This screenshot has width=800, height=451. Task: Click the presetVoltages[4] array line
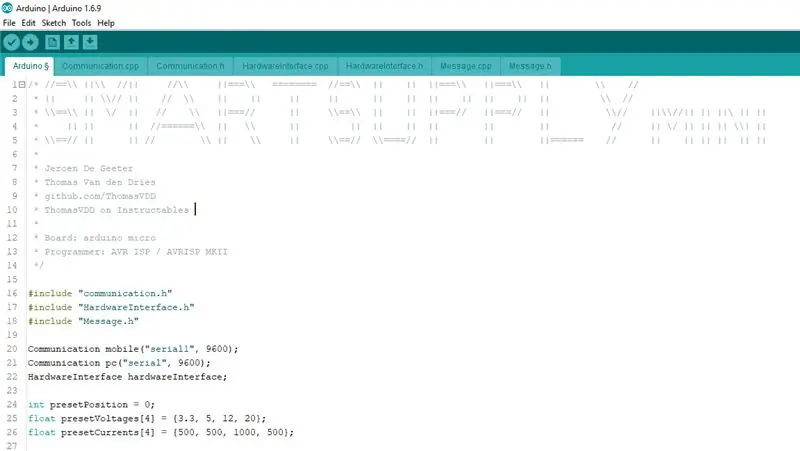(x=147, y=418)
